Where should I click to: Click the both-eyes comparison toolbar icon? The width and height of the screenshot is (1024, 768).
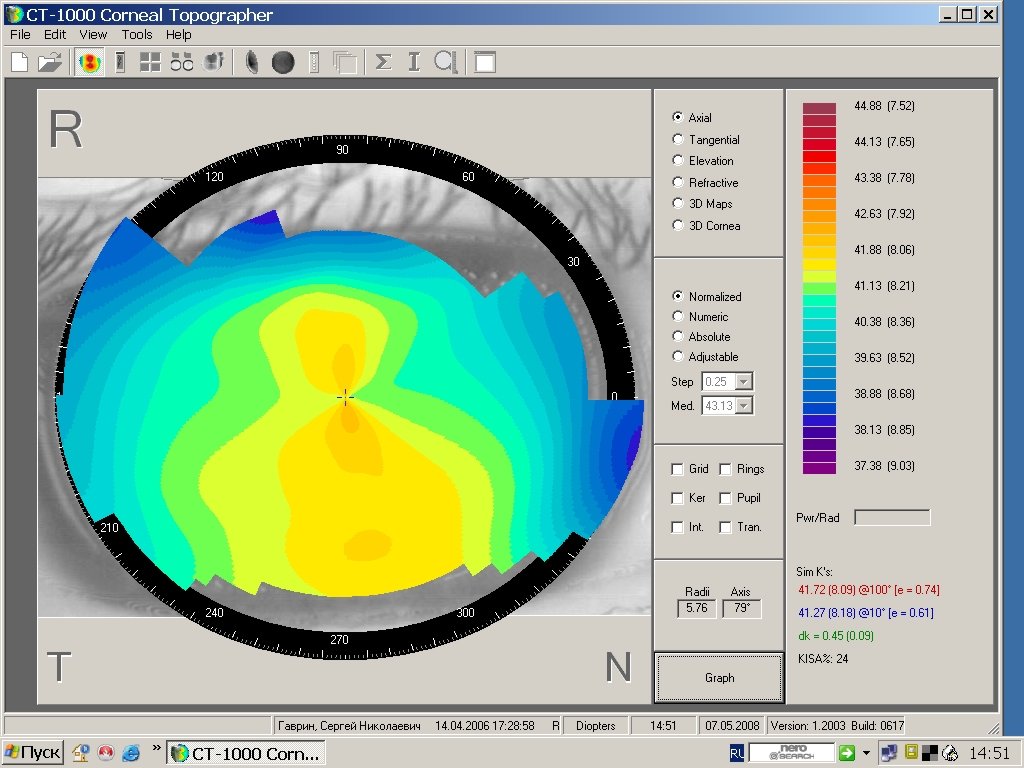point(182,63)
